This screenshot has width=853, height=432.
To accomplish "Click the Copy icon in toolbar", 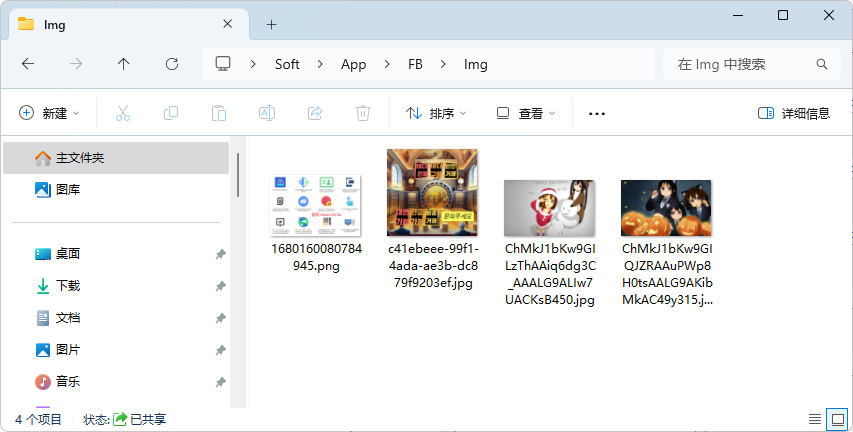I will (171, 113).
